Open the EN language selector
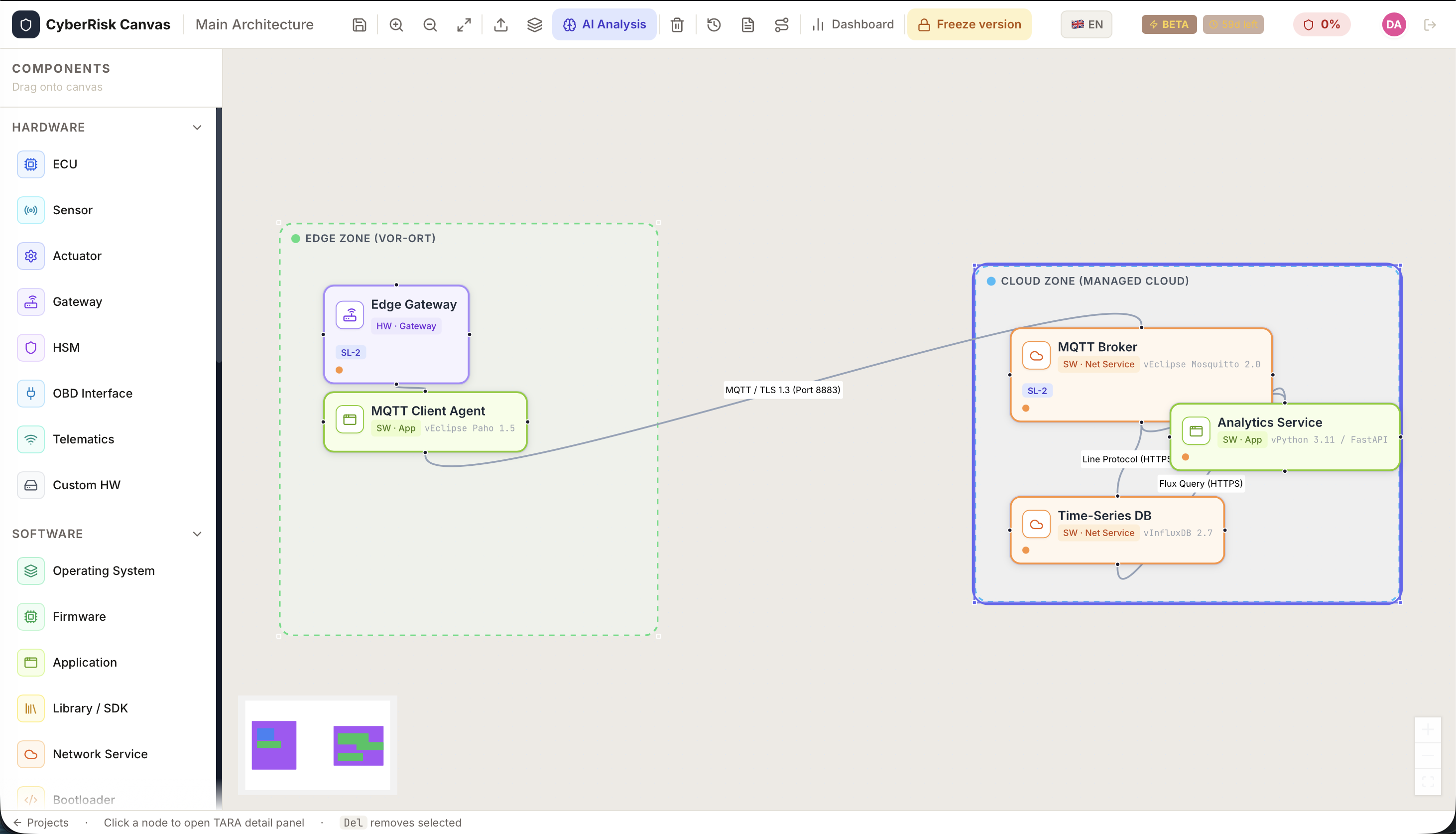 point(1087,24)
